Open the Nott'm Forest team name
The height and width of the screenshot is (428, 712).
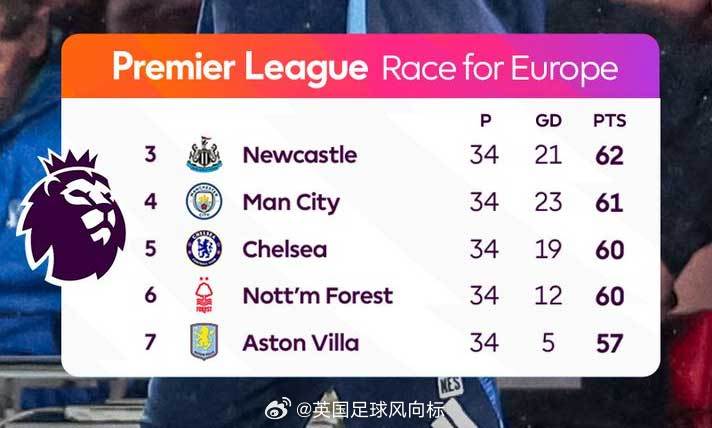coord(318,296)
